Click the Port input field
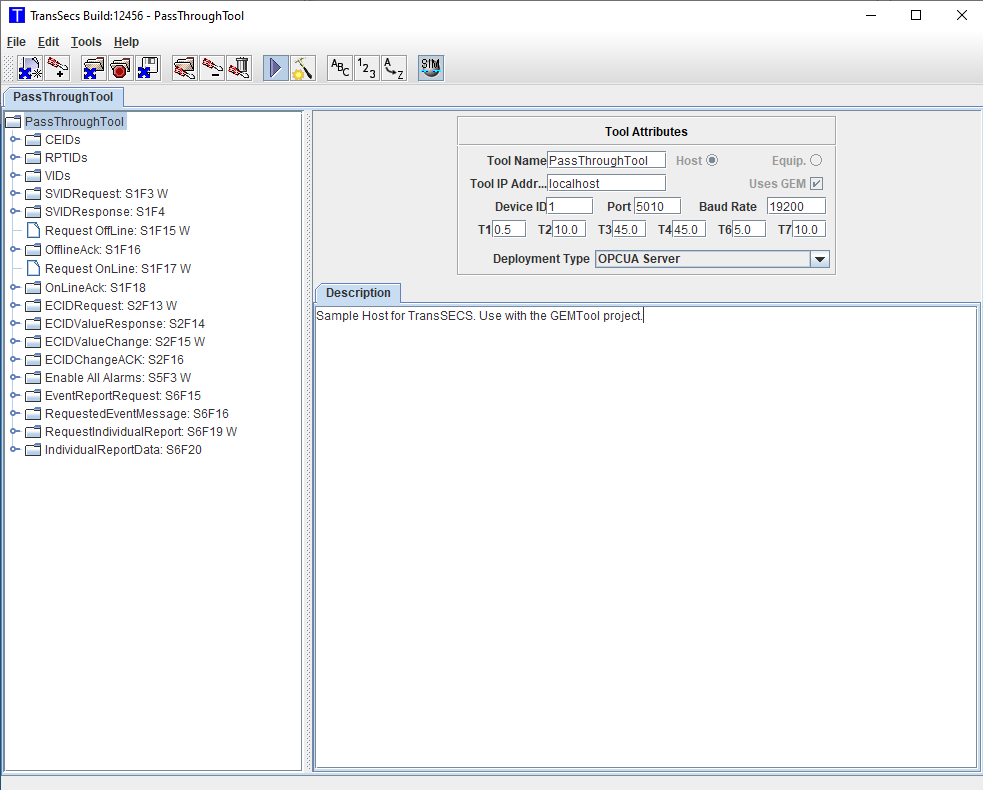The height and width of the screenshot is (790, 983). tap(657, 206)
